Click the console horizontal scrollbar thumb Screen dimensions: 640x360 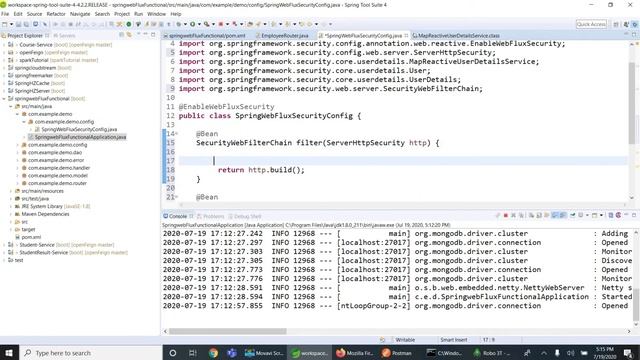227,331
